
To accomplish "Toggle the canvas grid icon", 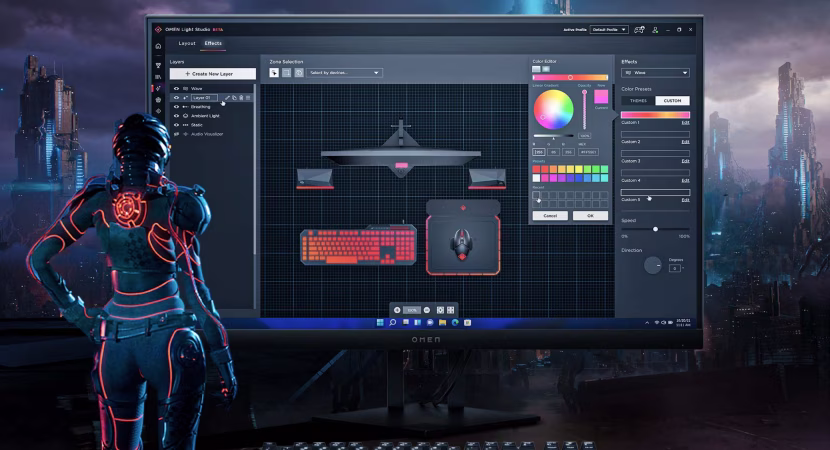I will 450,310.
